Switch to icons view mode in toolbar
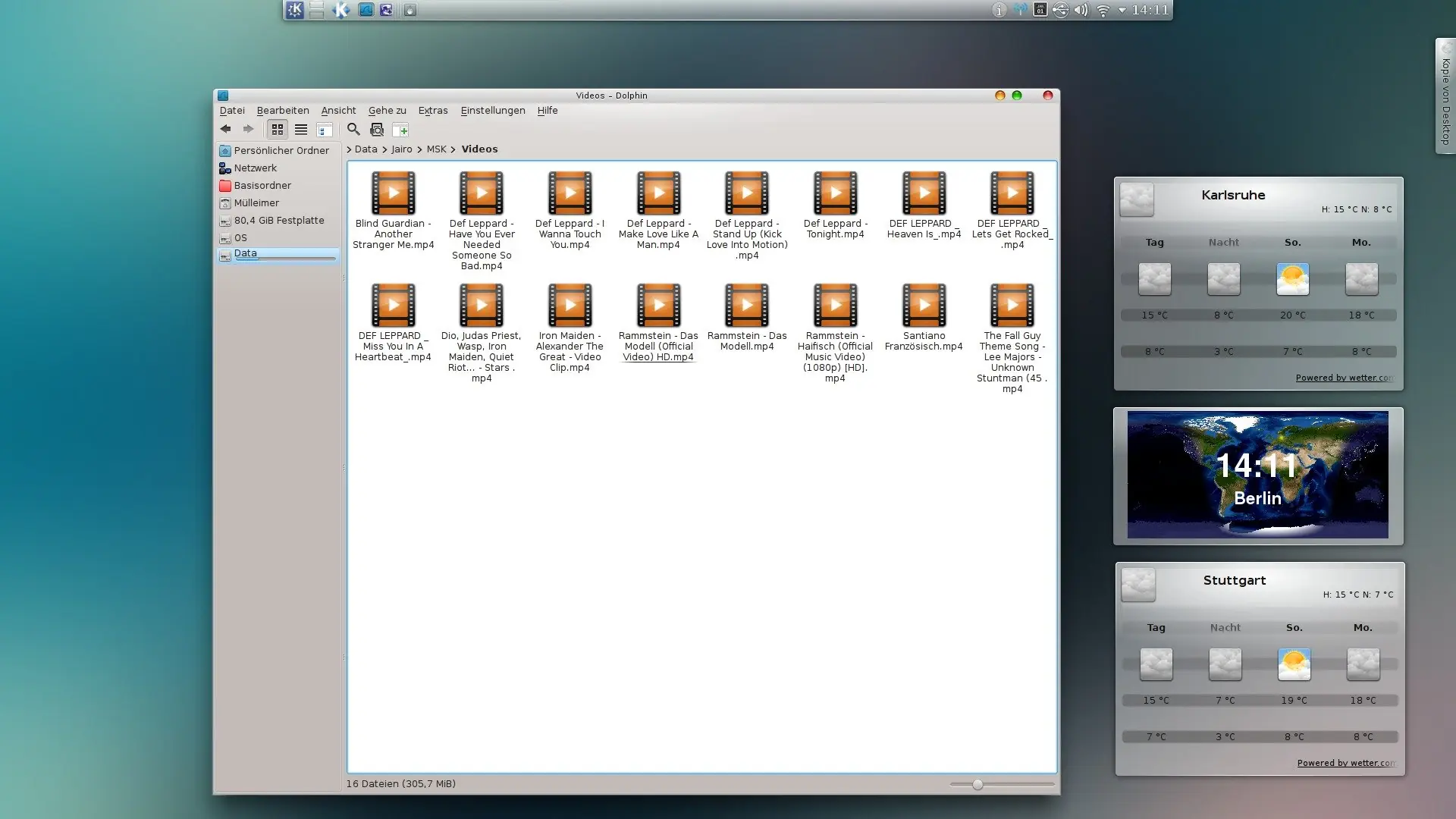 coord(278,130)
